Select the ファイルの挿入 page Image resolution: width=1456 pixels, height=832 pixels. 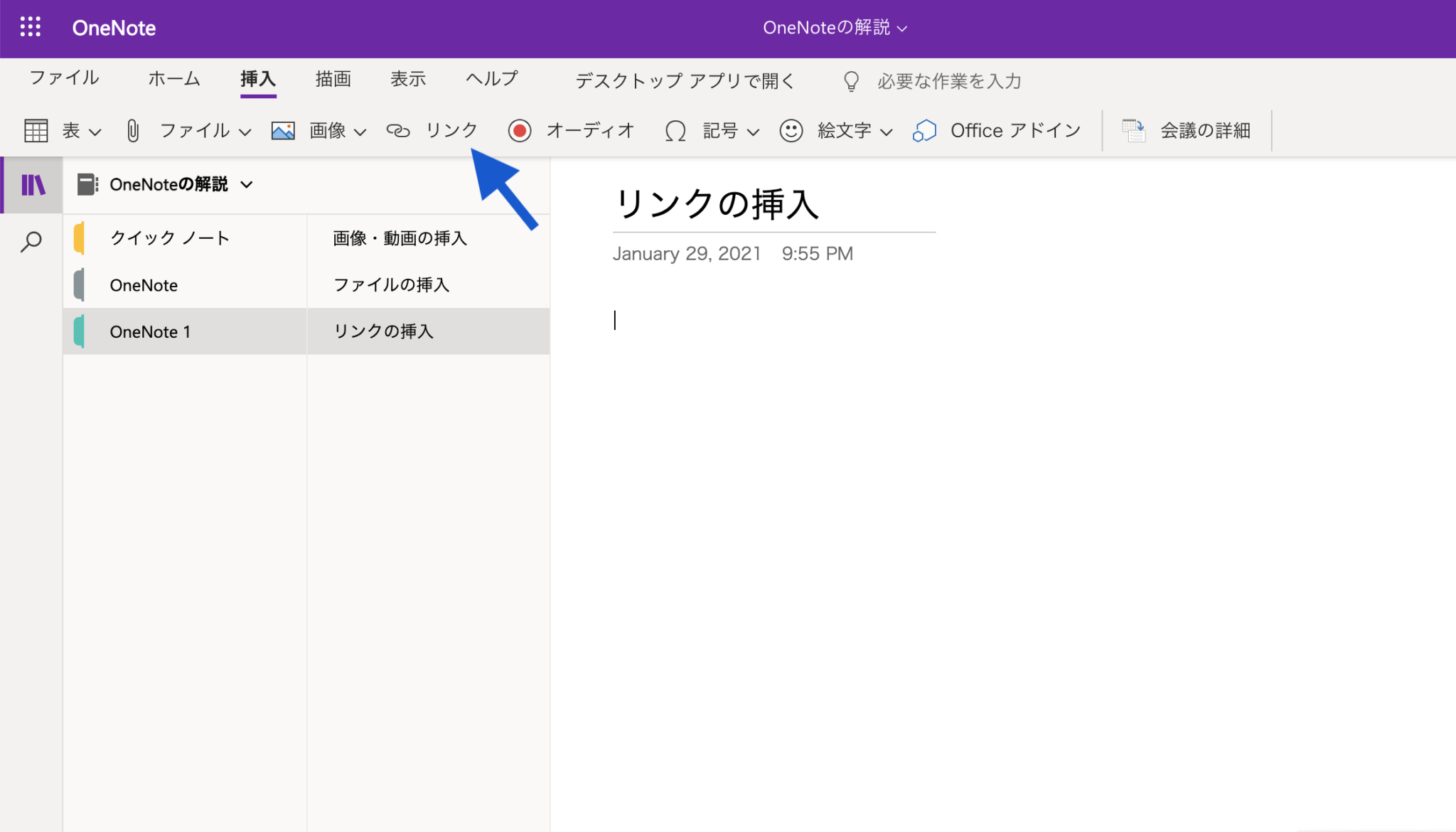coord(391,284)
